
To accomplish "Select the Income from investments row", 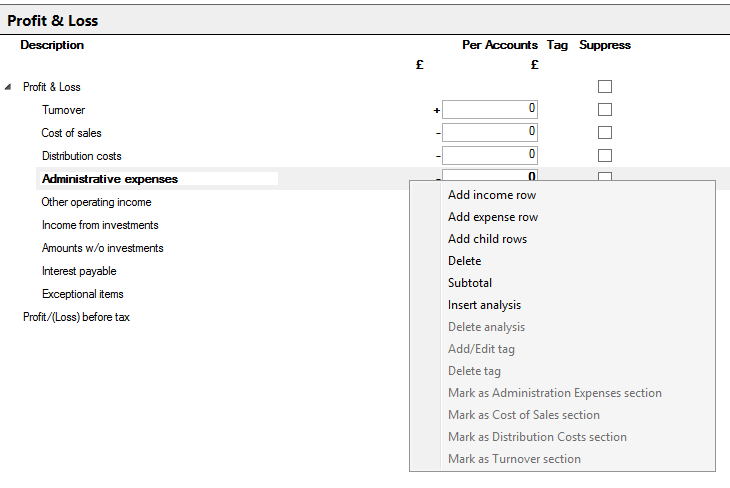I will (x=100, y=225).
